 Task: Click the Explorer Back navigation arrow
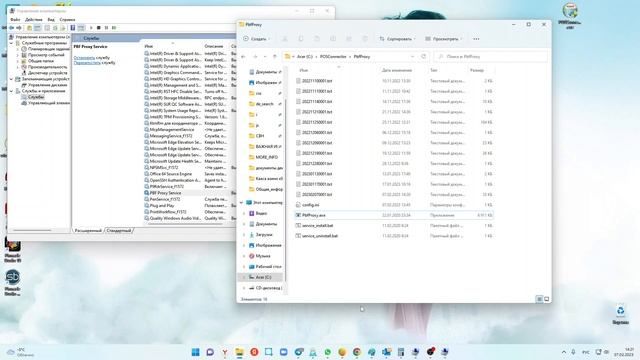click(244, 57)
